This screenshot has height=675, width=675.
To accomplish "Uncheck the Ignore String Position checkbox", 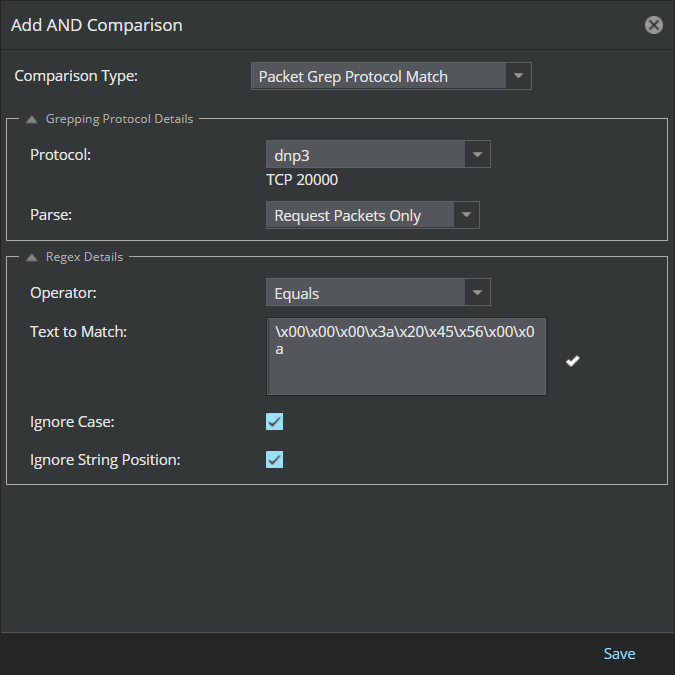I will 274,460.
